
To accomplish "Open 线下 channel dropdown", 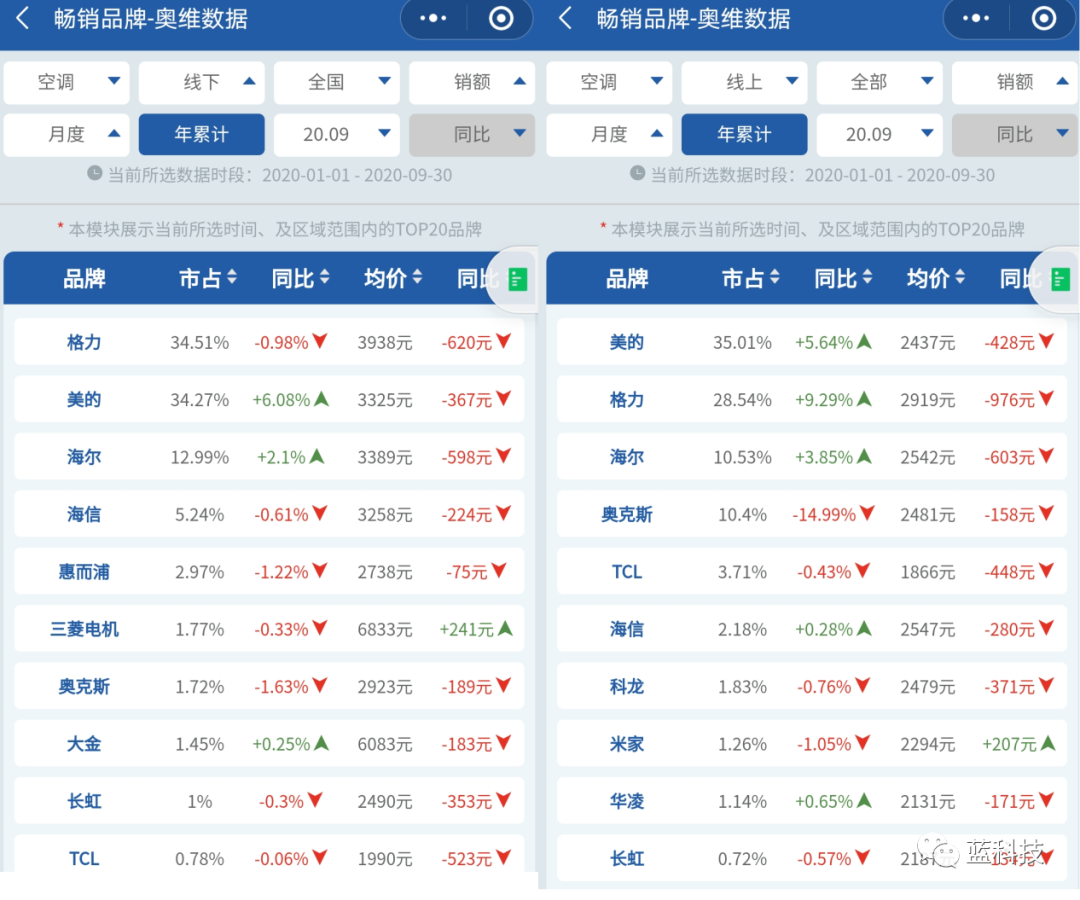I will coord(202,83).
